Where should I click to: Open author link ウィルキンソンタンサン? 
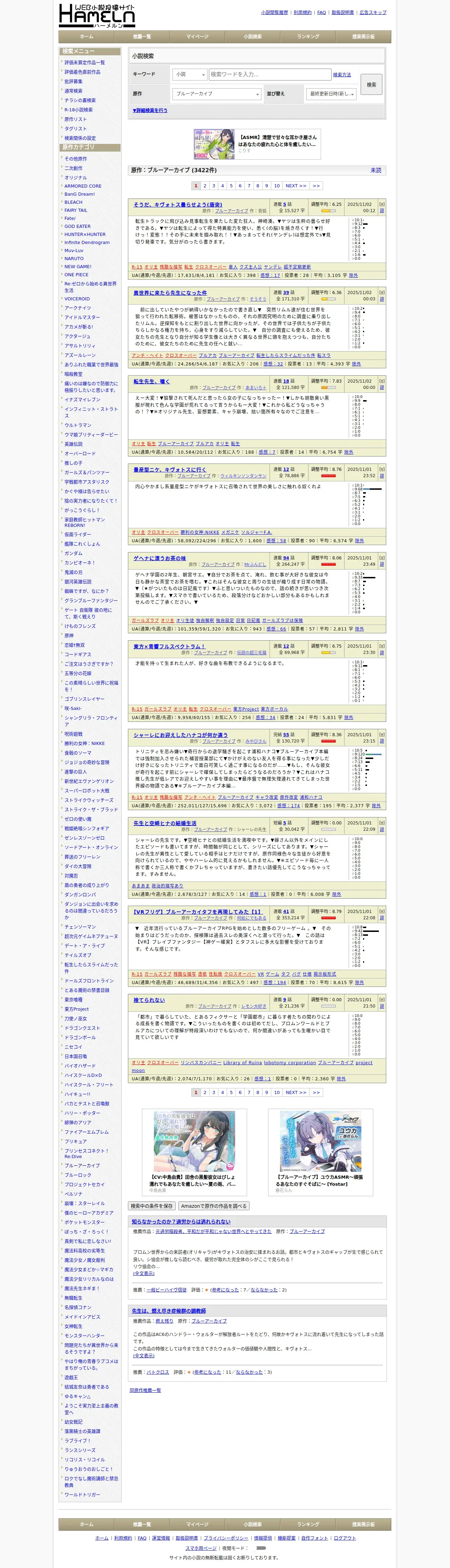pyautogui.click(x=243, y=476)
